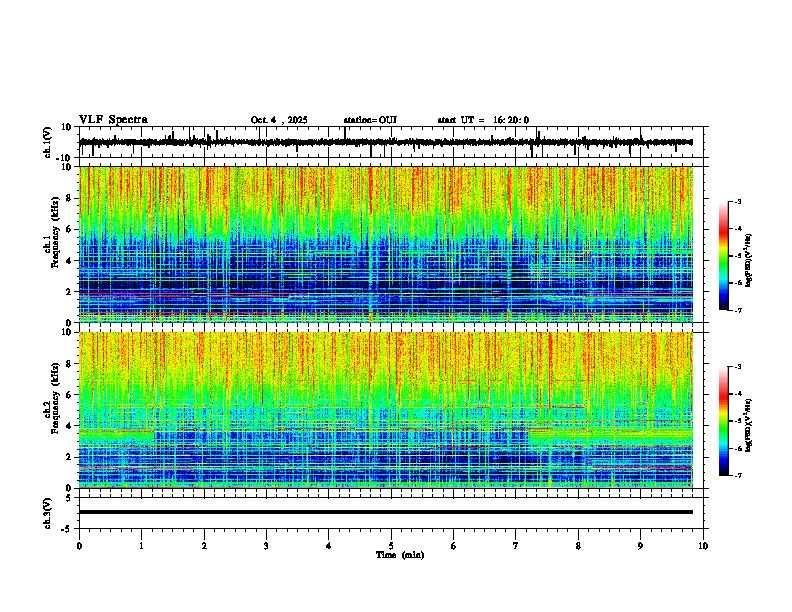
Task: Click the "-3" tick on ch.1 color bar
Action: (x=737, y=201)
